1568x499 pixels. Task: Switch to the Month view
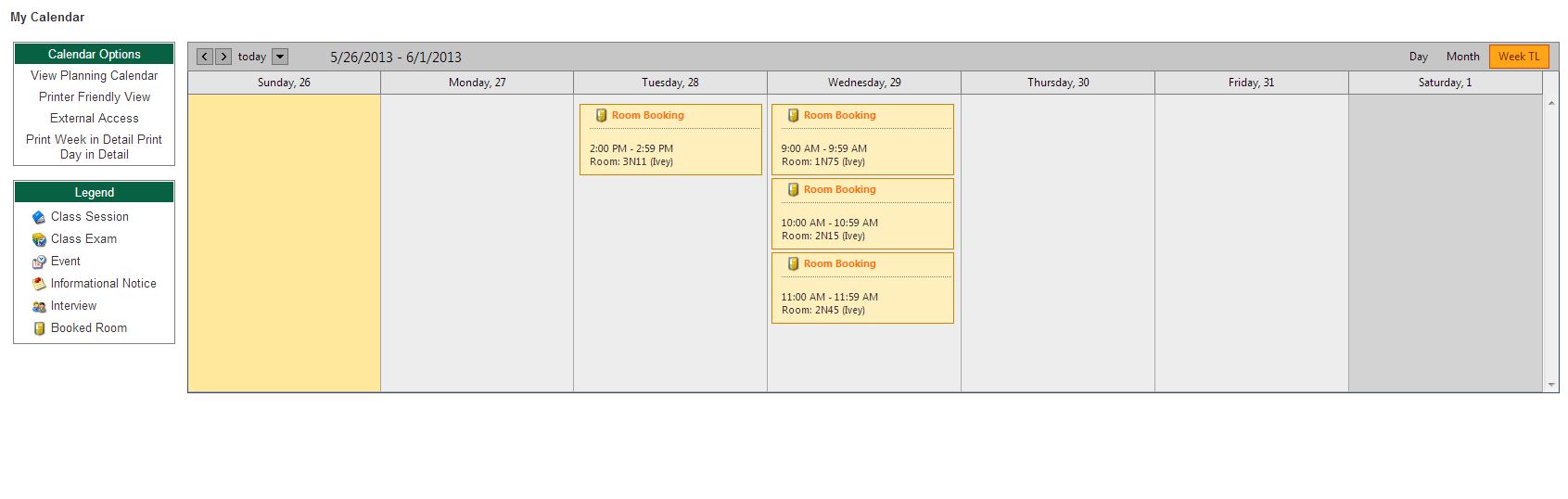[1462, 57]
